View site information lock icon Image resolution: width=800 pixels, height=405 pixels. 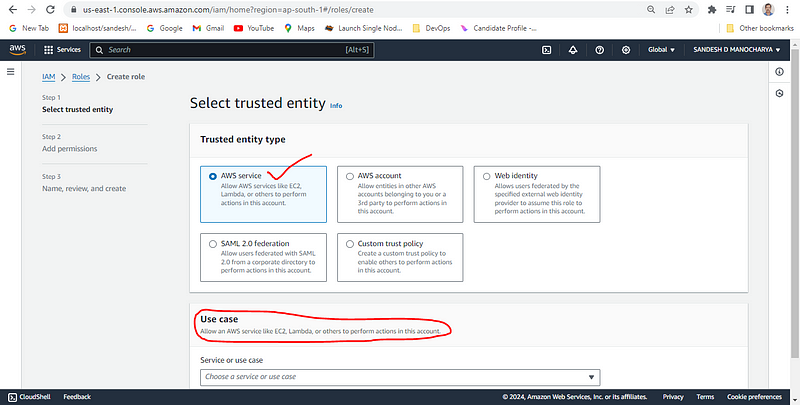coord(74,10)
